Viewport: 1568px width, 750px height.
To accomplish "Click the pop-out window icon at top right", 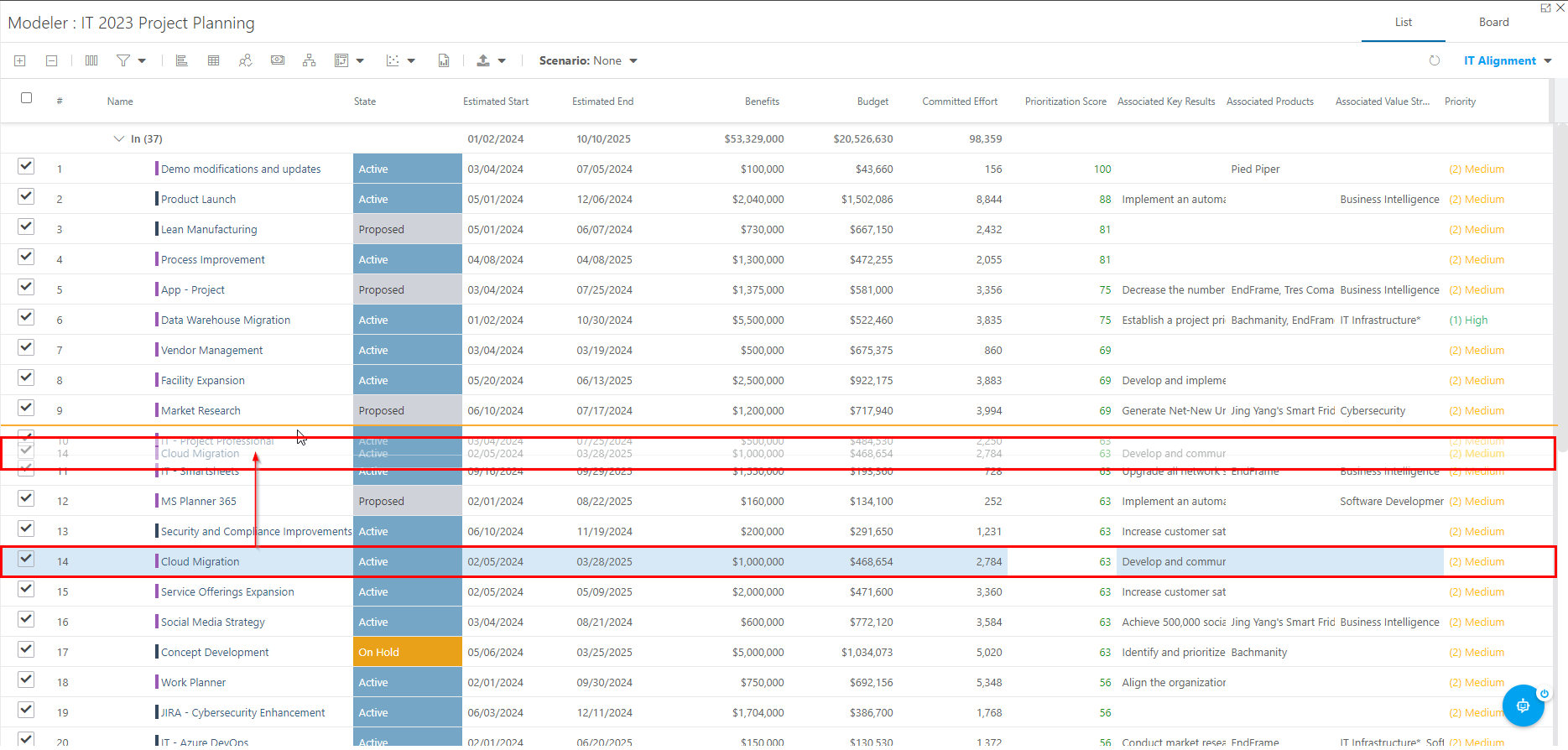I will coord(1546,8).
